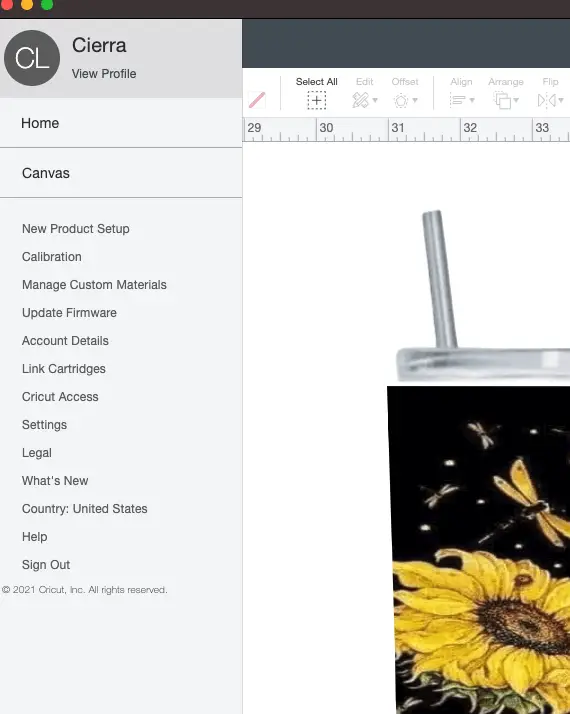The width and height of the screenshot is (570, 714).
Task: Choose Update Firmware option
Action: [x=69, y=313]
